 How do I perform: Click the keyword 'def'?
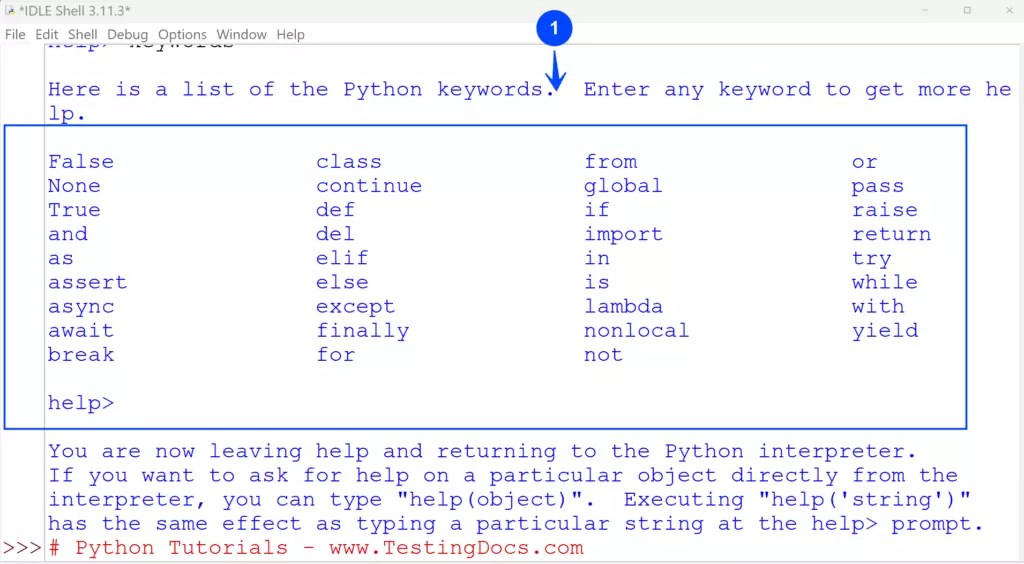click(x=336, y=210)
